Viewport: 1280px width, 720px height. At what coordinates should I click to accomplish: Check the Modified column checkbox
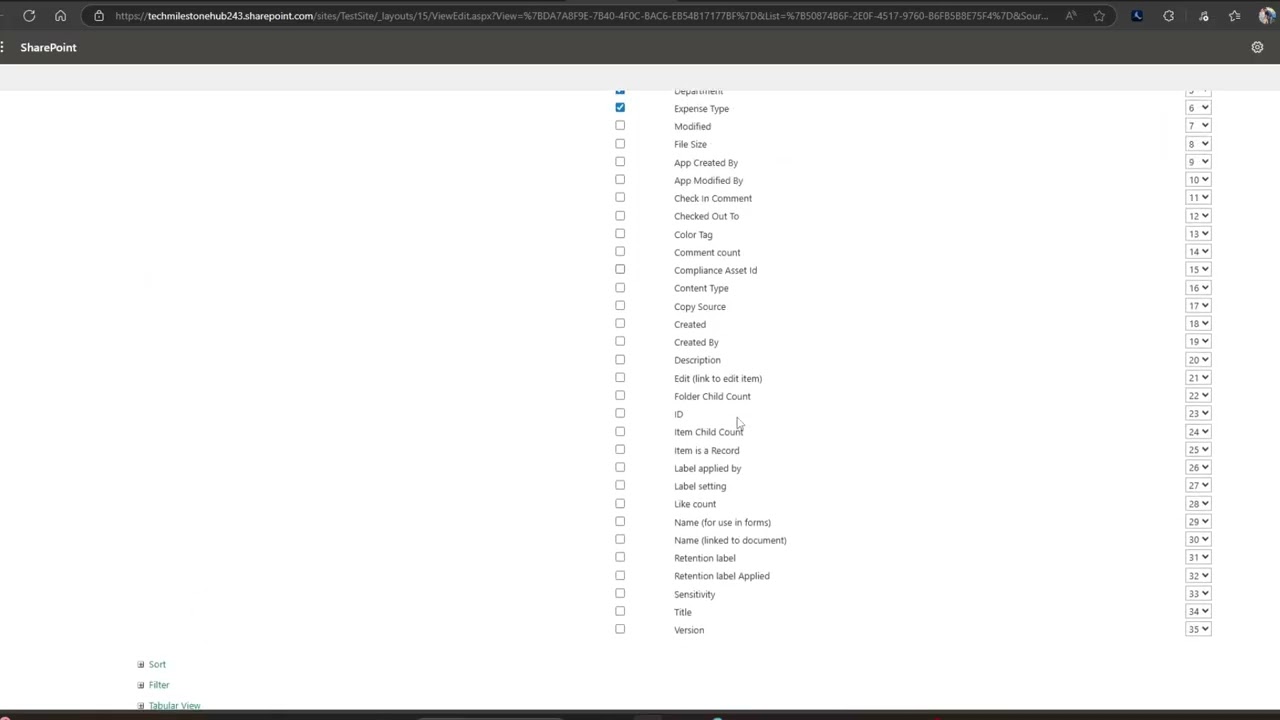tap(620, 126)
